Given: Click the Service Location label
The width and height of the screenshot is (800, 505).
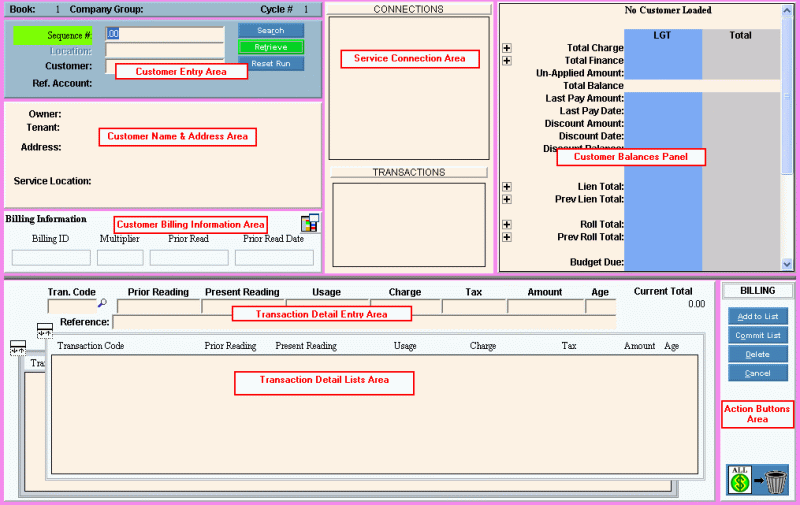Looking at the screenshot, I should 53,181.
